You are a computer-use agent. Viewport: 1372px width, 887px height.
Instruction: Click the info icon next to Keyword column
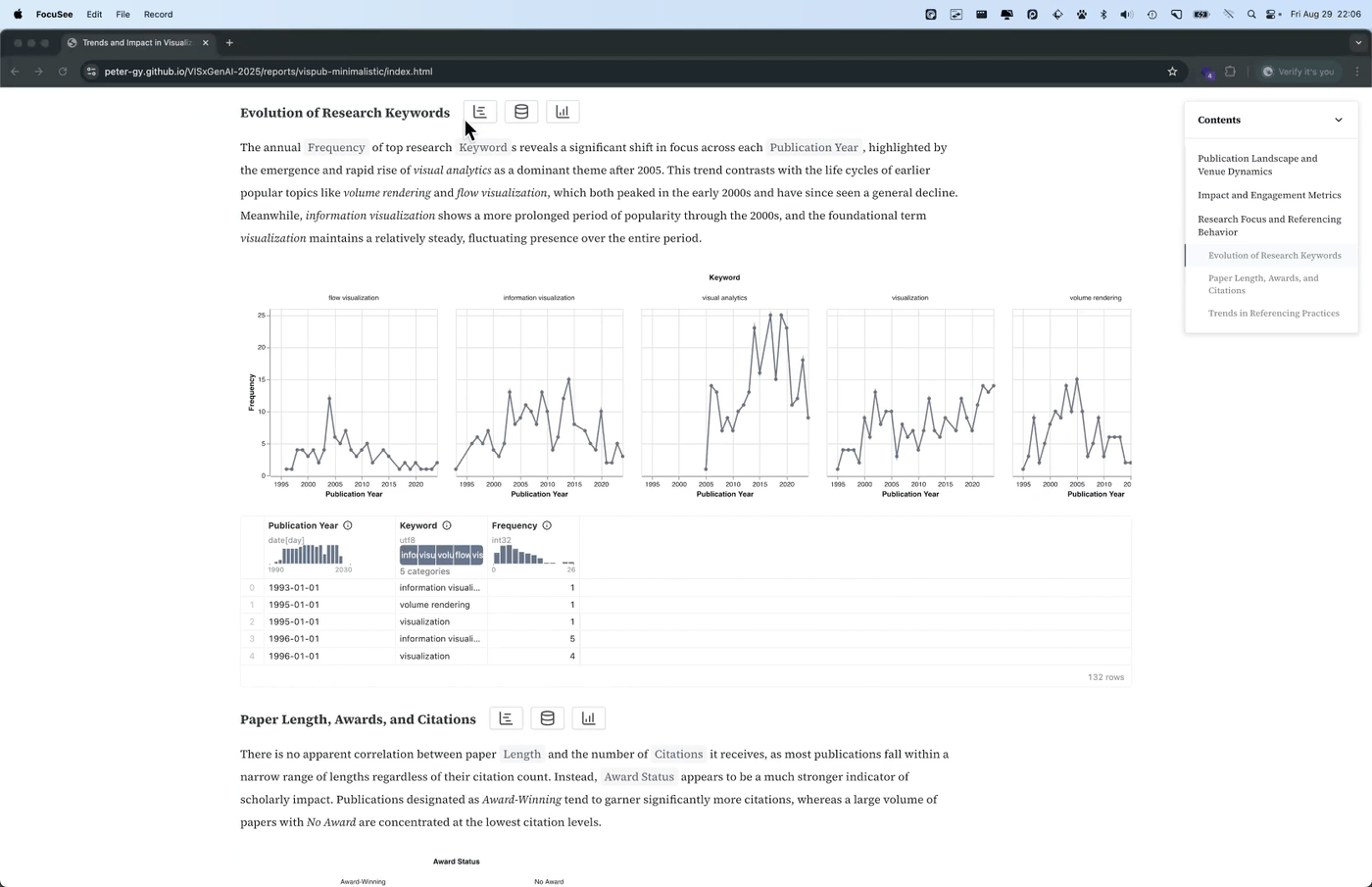(x=447, y=525)
